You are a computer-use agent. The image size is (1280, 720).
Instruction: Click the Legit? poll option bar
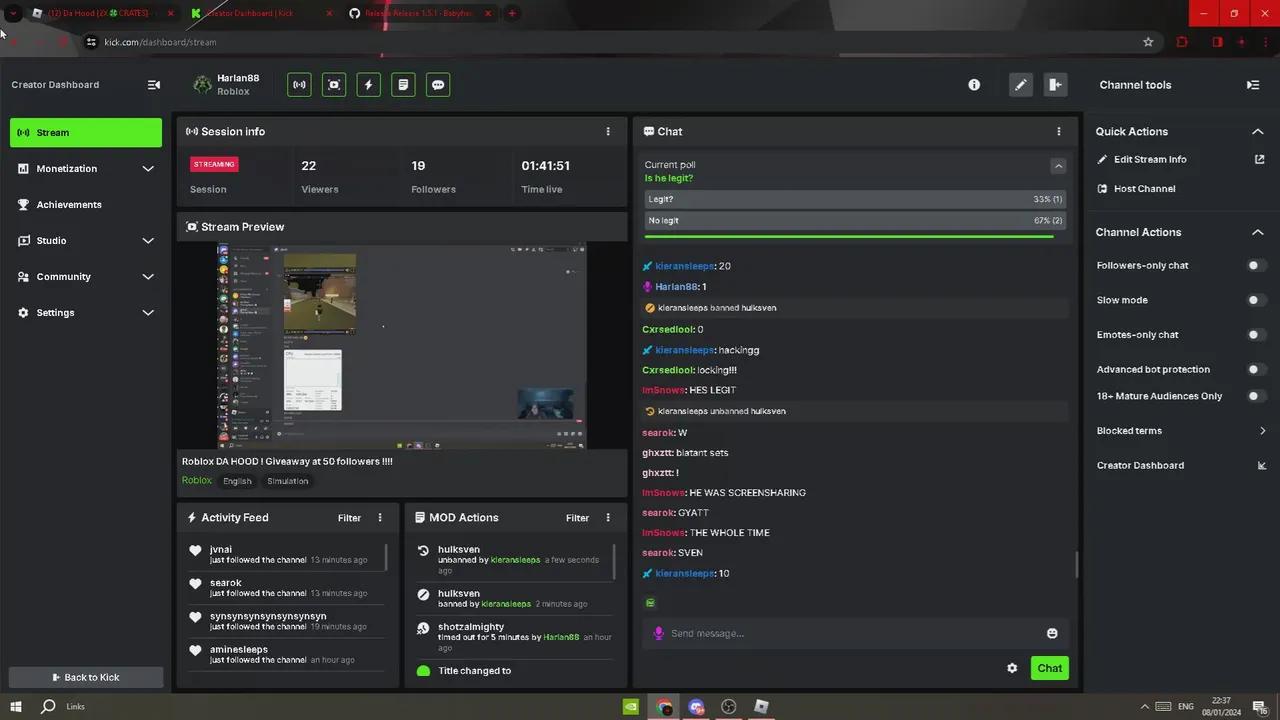point(855,199)
